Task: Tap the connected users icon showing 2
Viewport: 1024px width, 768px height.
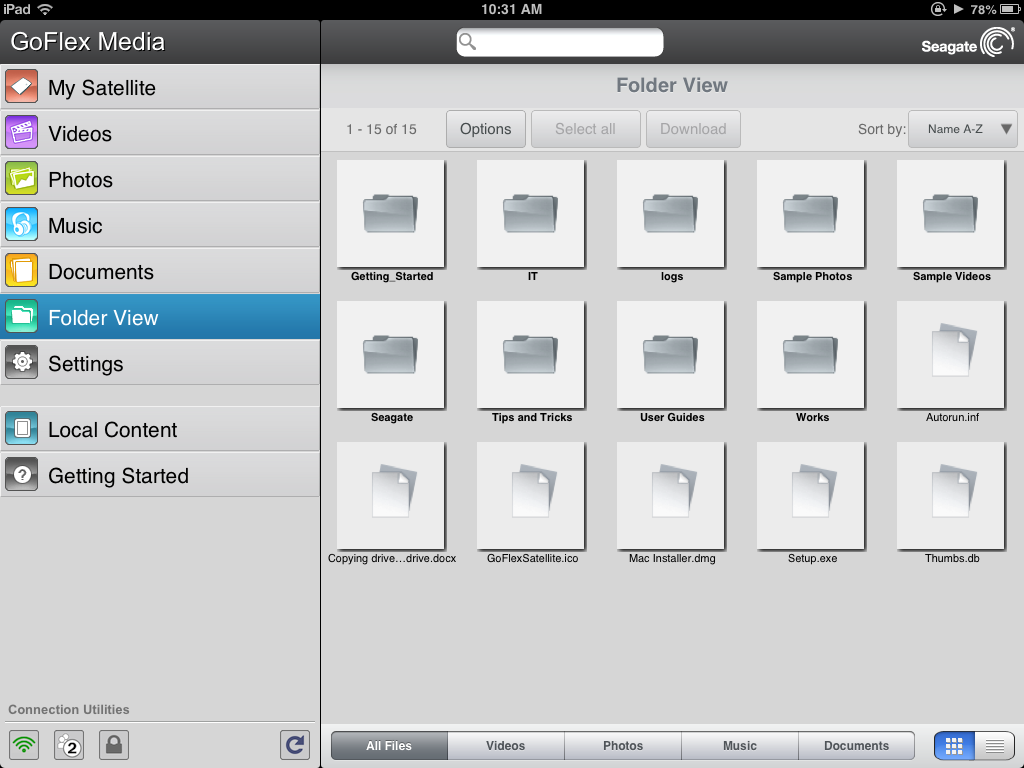Action: (x=69, y=744)
